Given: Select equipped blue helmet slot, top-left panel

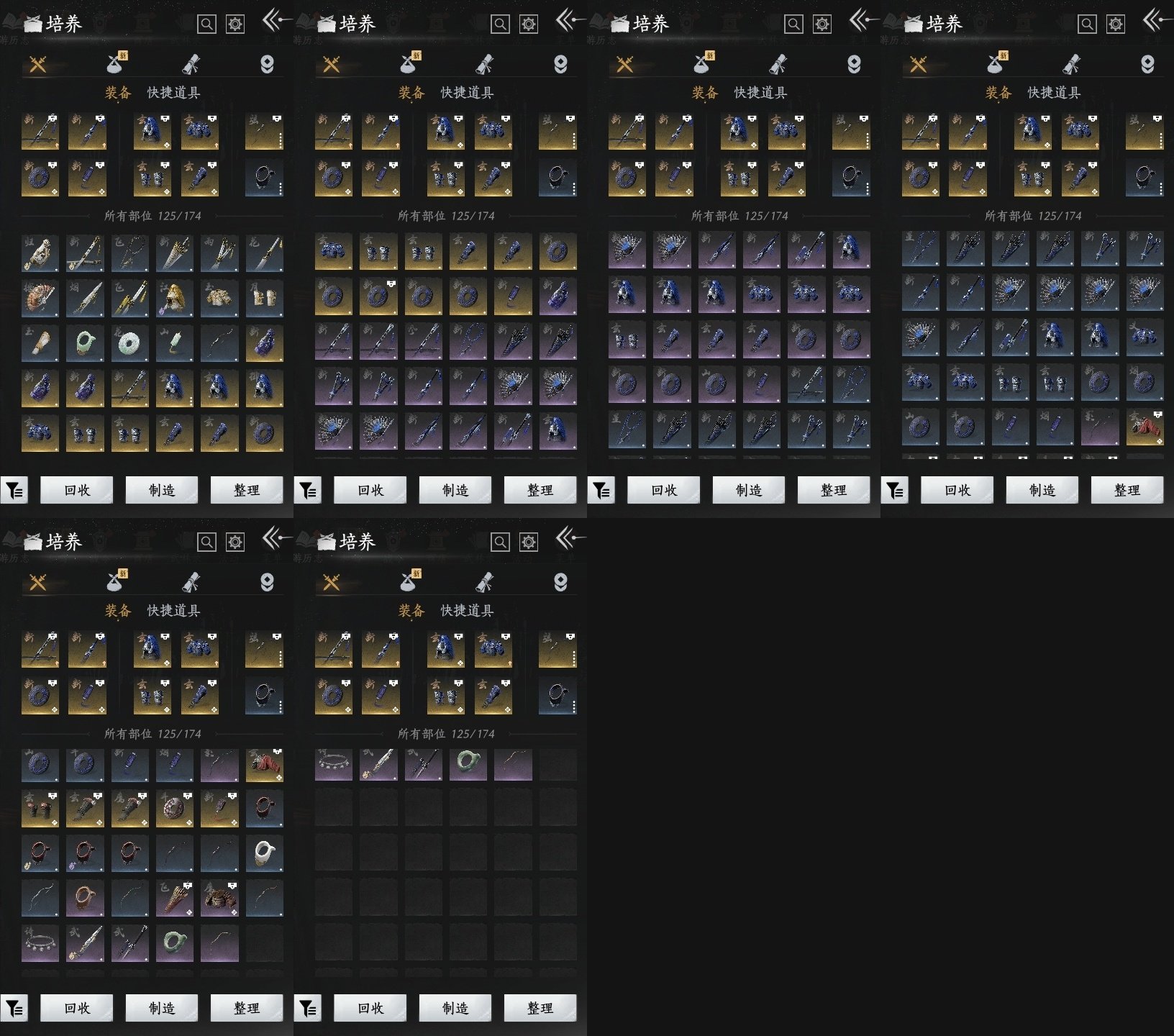Looking at the screenshot, I should coord(153,131).
